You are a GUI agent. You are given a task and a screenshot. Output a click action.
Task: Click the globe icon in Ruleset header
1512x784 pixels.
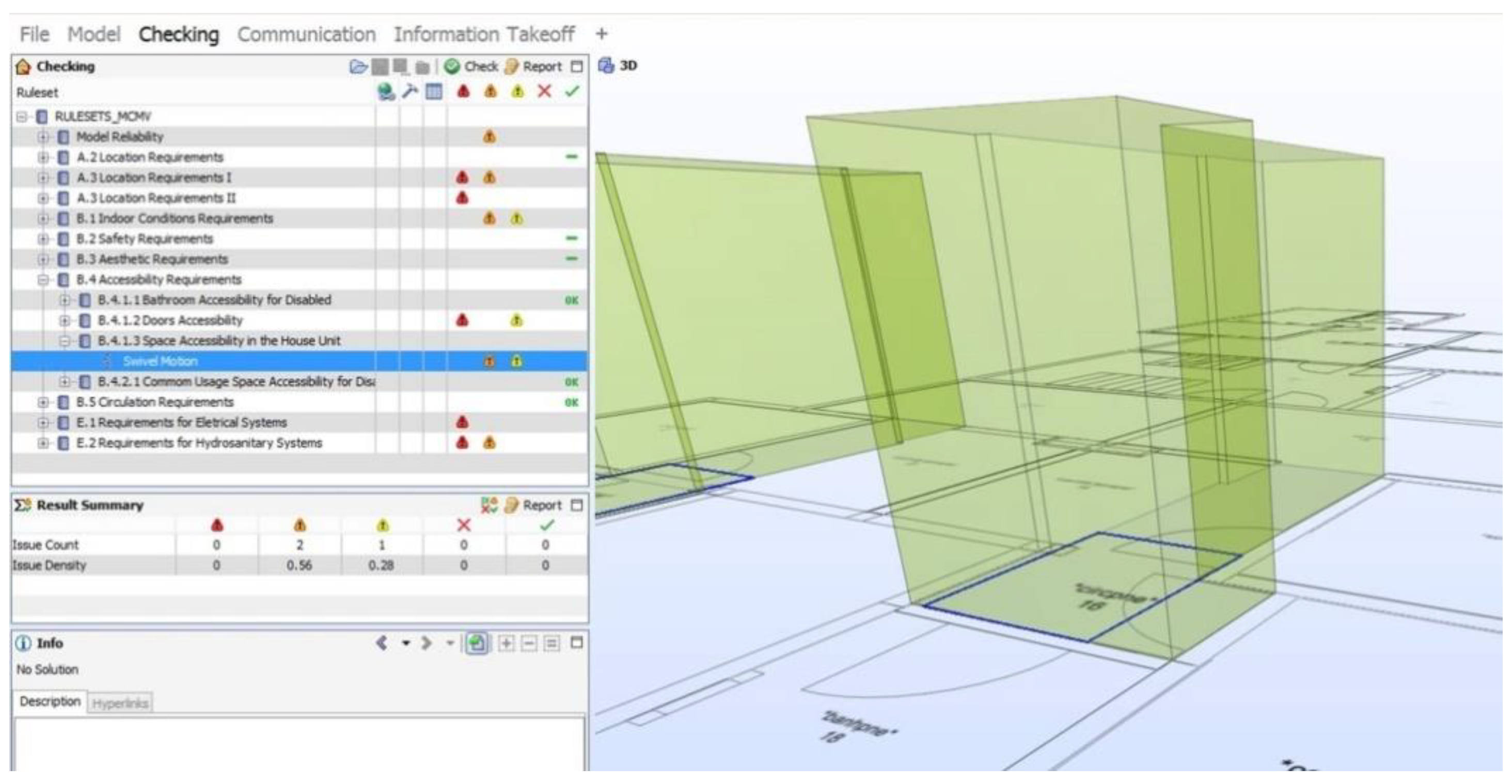[x=386, y=91]
